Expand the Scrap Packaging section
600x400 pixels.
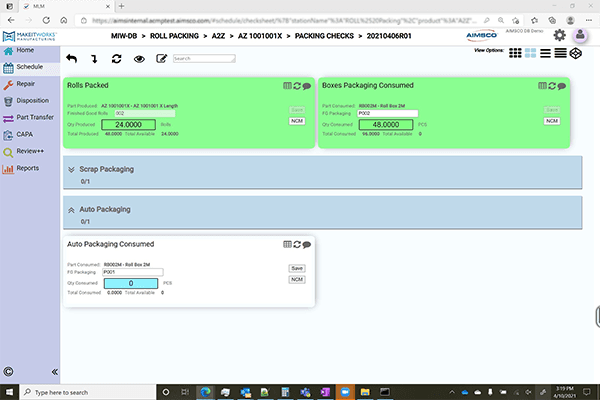(x=71, y=169)
